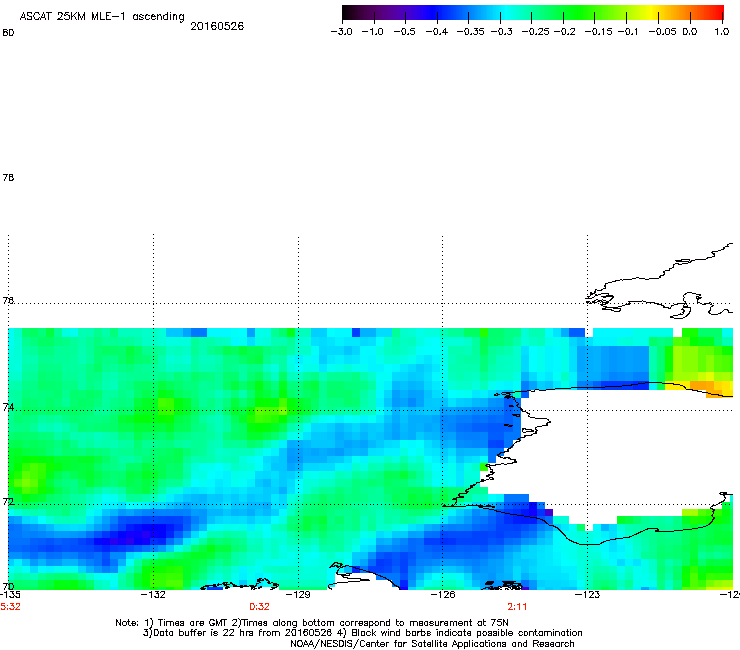Image resolution: width=740 pixels, height=650 pixels.
Task: Click the red end of the color scale
Action: (717, 13)
